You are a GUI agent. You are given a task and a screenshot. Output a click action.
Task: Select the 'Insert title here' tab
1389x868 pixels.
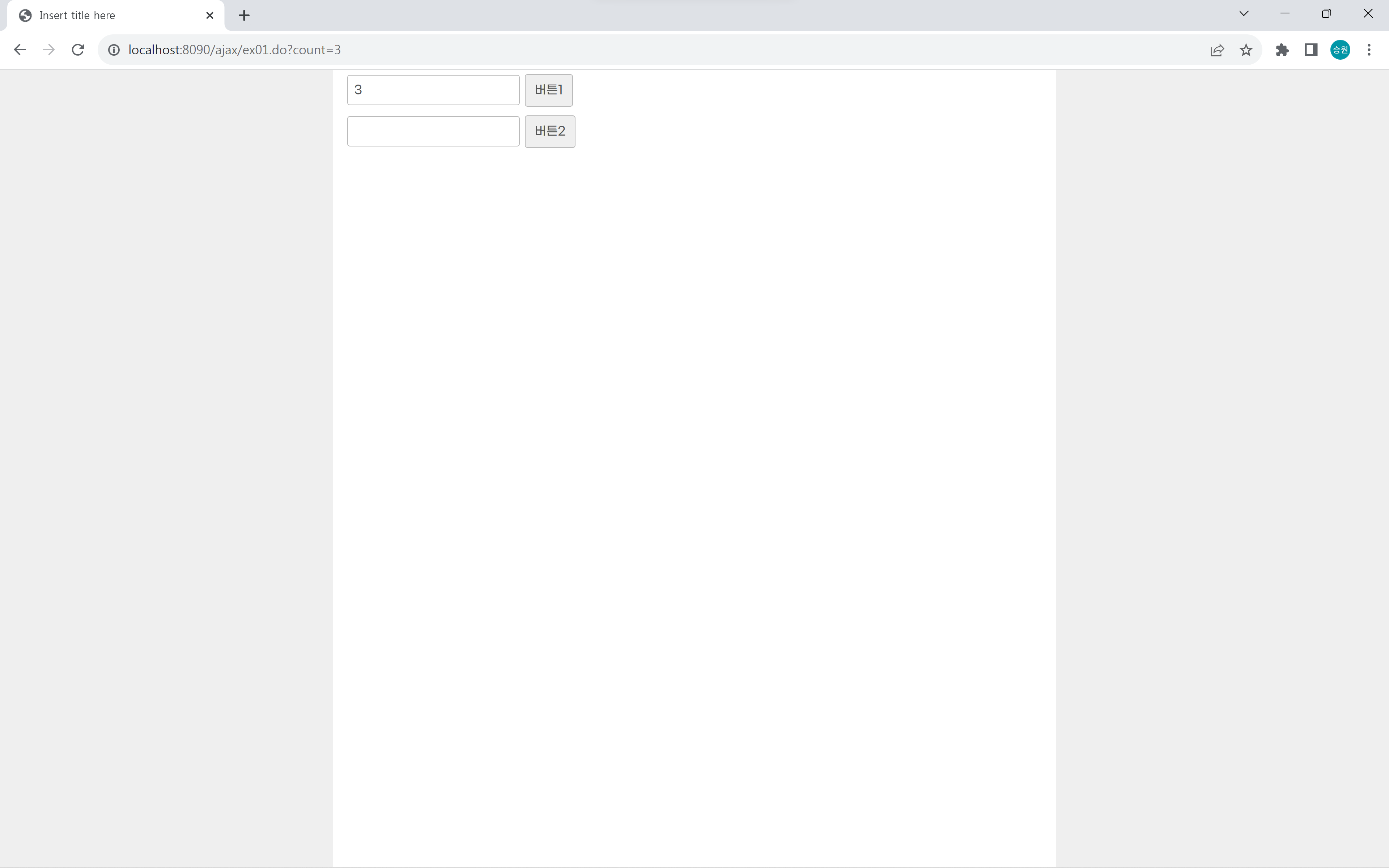103,16
